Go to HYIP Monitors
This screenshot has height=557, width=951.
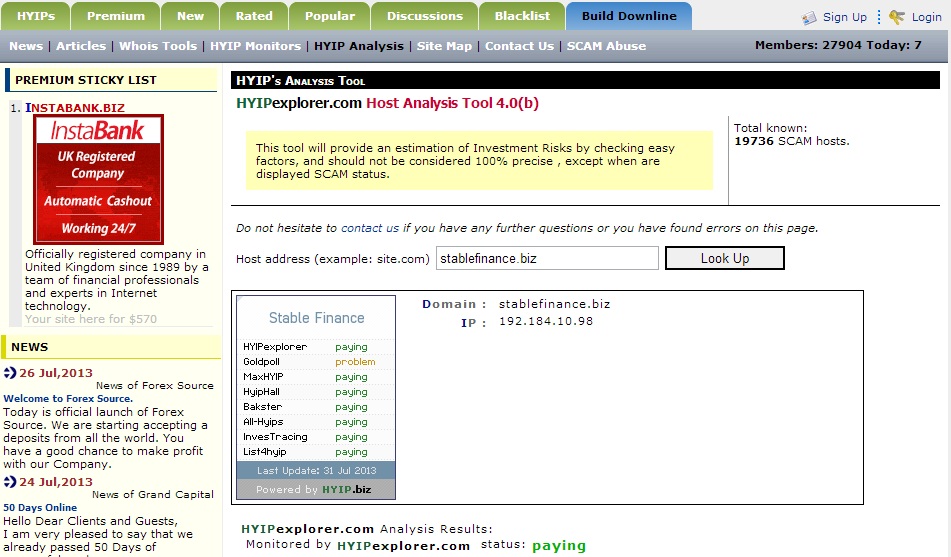pyautogui.click(x=255, y=46)
